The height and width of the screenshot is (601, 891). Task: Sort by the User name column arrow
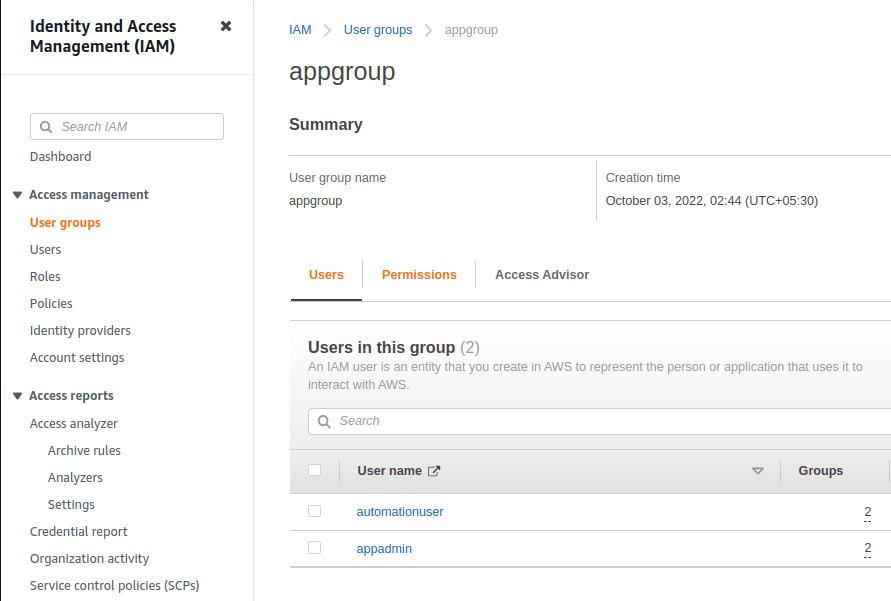point(757,471)
